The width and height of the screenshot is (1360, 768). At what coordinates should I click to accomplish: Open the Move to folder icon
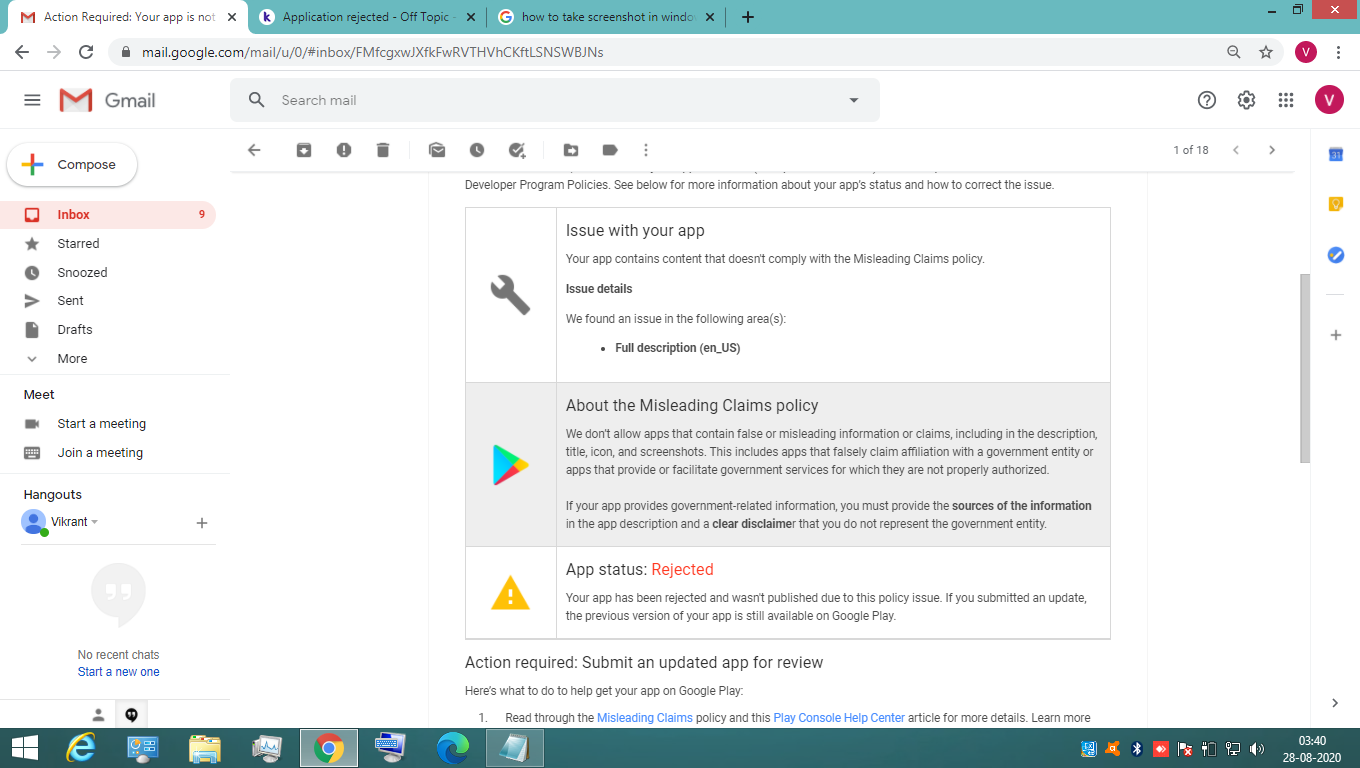[571, 150]
